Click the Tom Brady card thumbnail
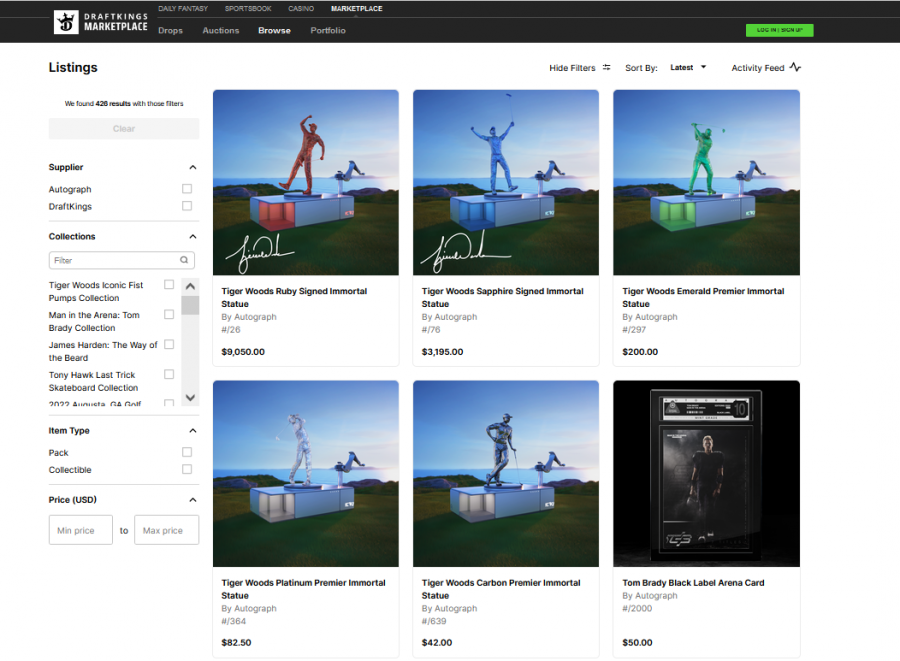 pos(707,474)
